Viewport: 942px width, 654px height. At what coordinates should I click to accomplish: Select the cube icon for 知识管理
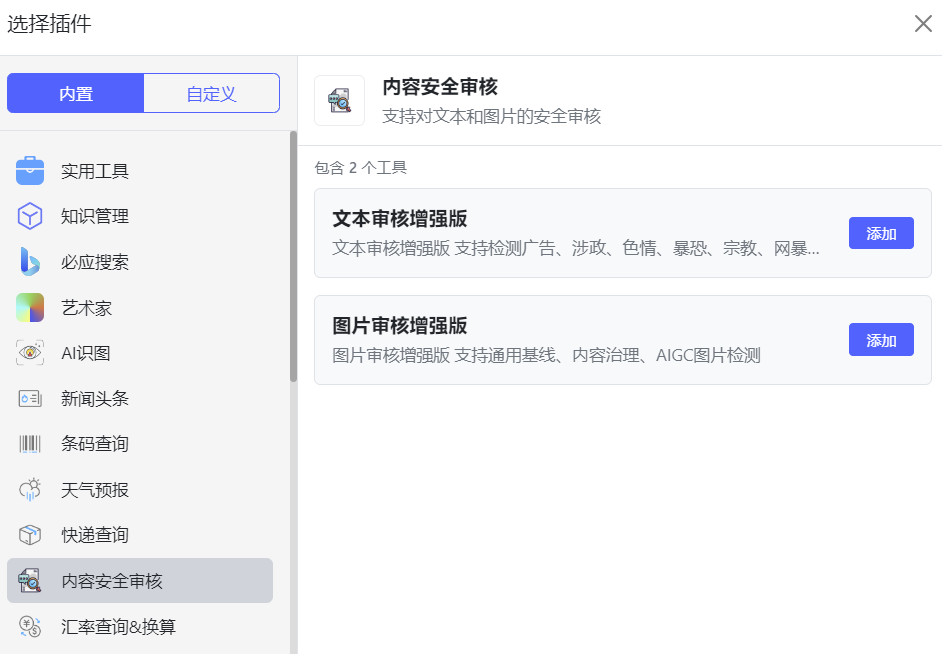point(30,216)
